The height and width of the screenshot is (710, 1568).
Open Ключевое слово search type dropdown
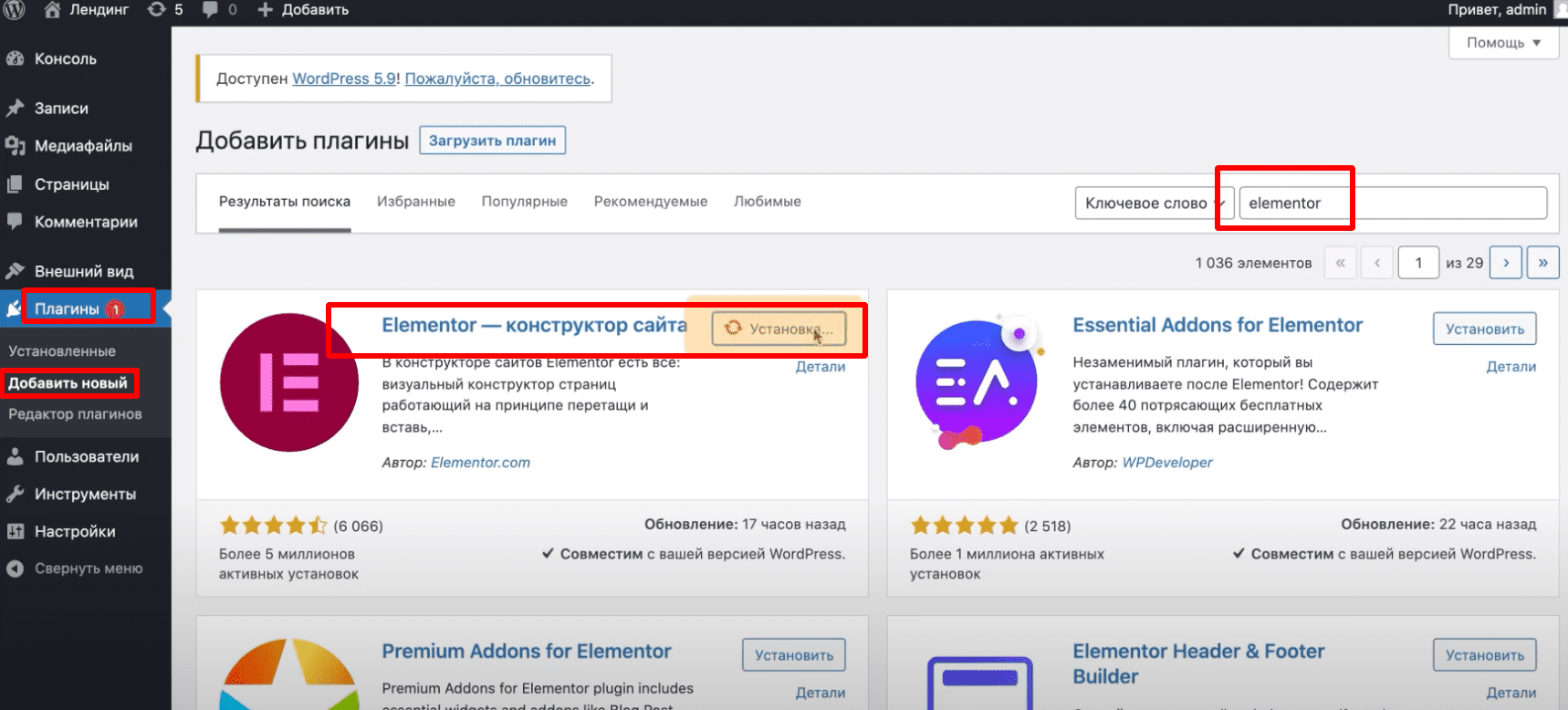coord(1155,203)
